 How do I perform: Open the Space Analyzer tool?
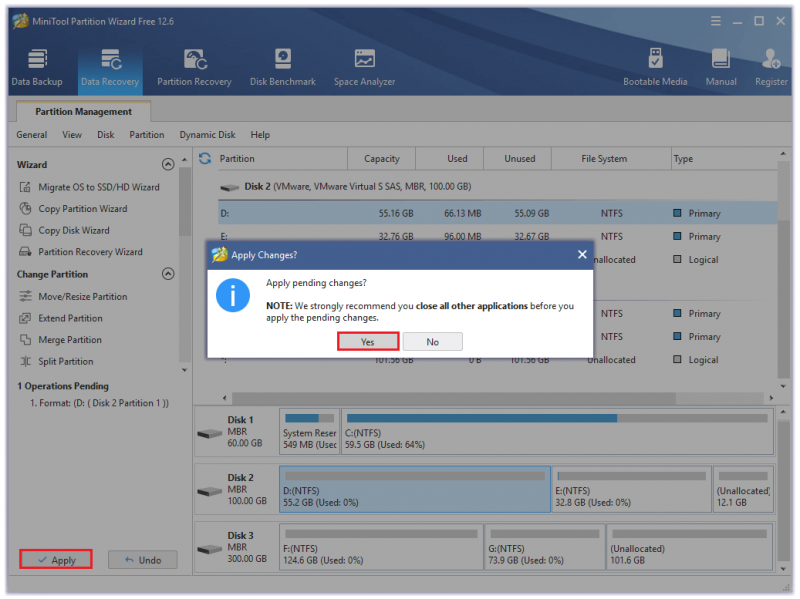tap(364, 67)
